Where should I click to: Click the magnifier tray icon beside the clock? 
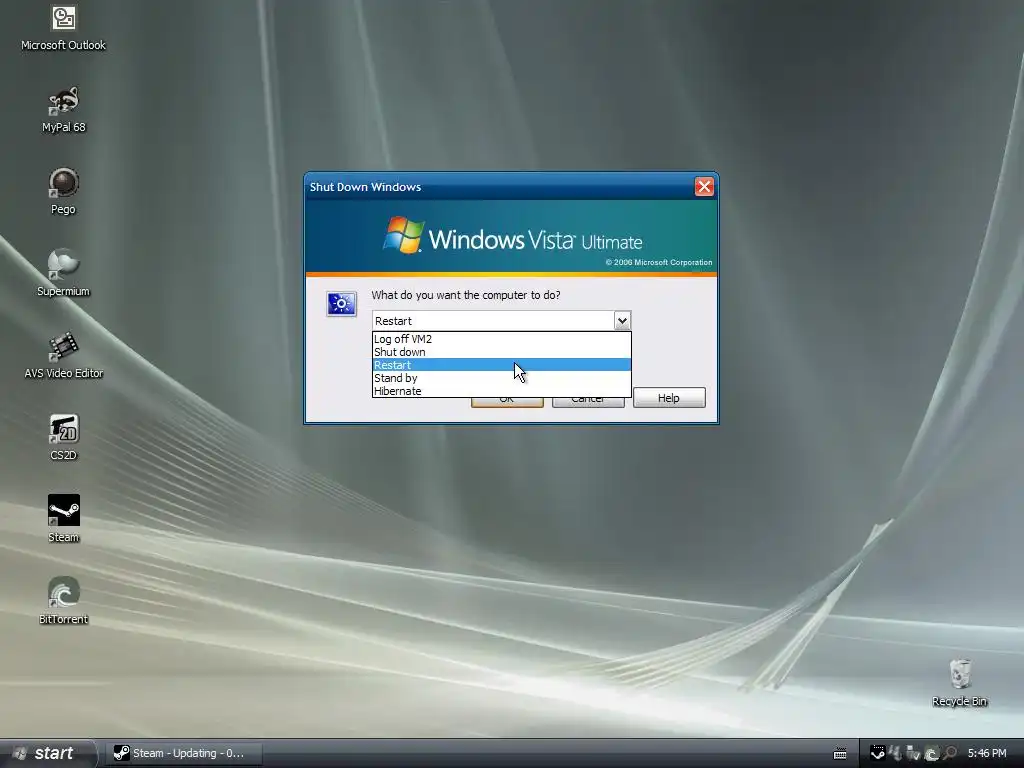[950, 753]
